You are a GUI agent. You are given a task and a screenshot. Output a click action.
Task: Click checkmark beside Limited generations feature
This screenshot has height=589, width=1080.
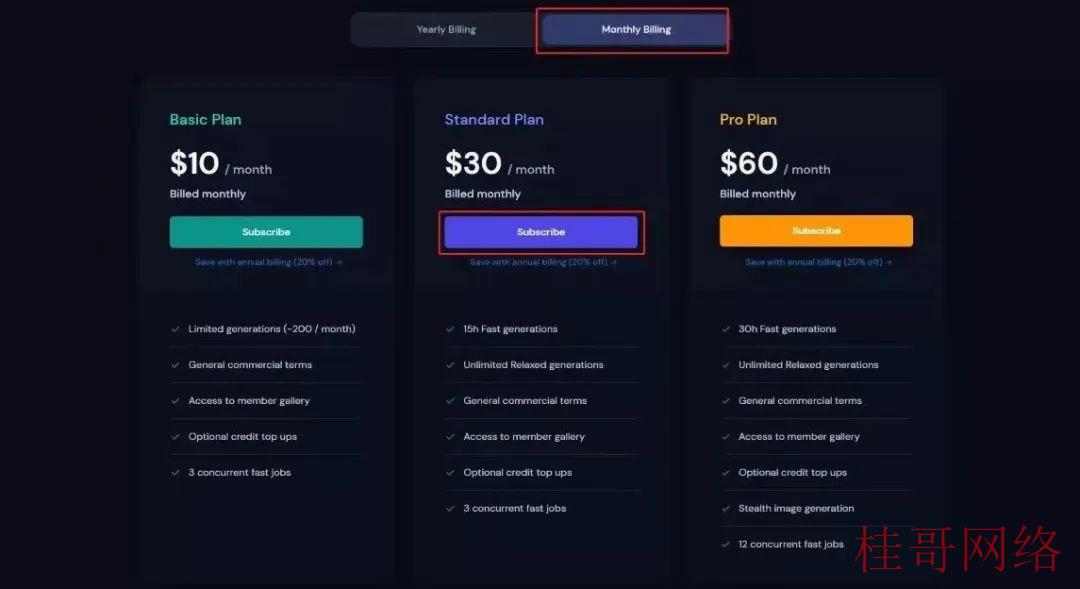(x=175, y=329)
